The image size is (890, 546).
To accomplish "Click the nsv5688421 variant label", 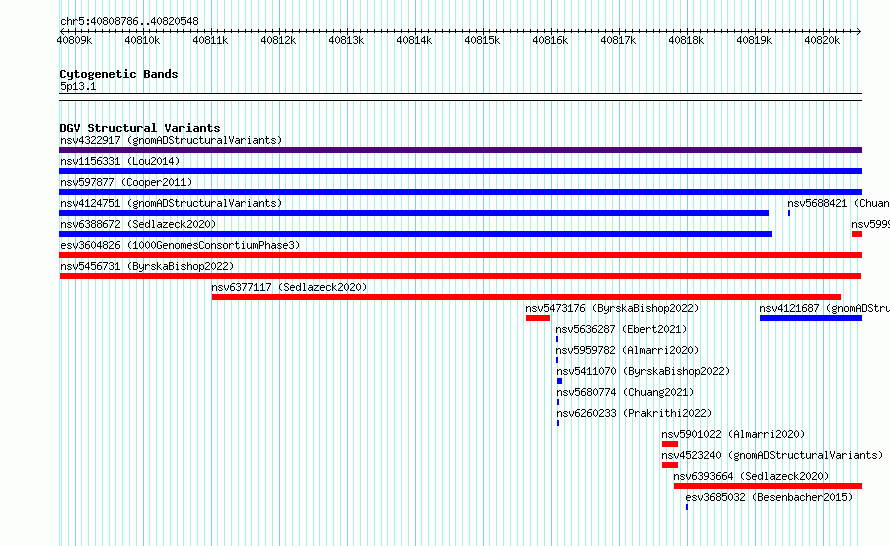I will pos(838,203).
